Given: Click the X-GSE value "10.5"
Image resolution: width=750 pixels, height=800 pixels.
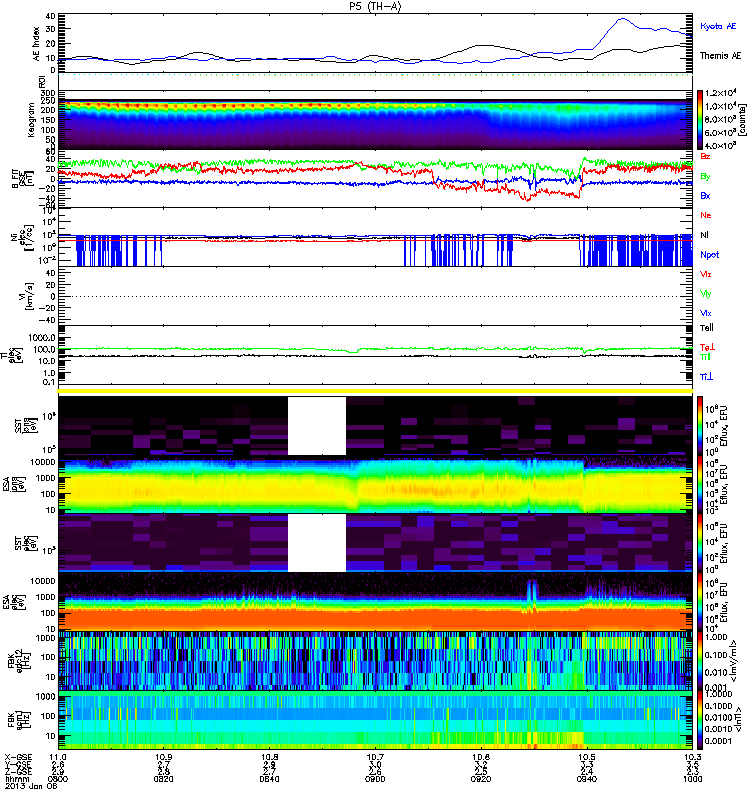Looking at the screenshot, I should (587, 757).
